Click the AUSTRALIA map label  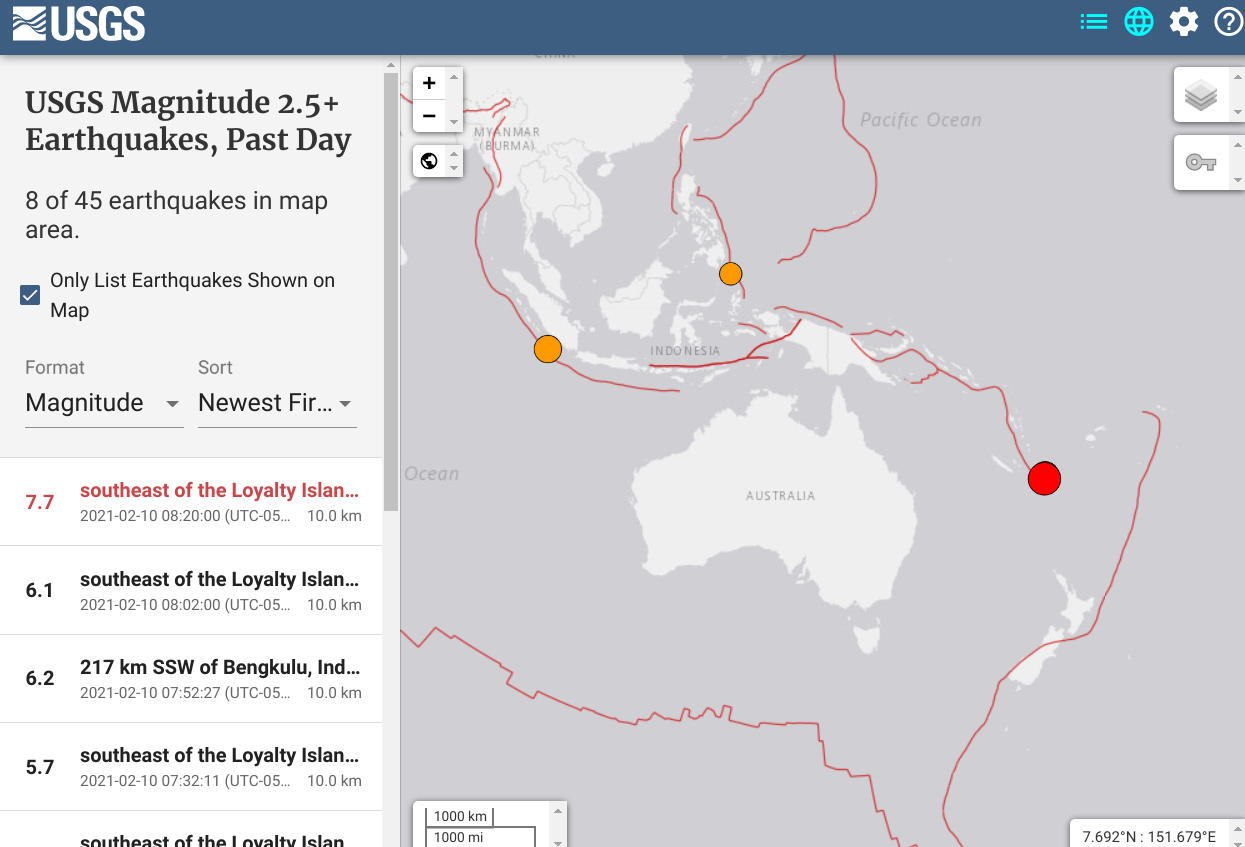[780, 496]
